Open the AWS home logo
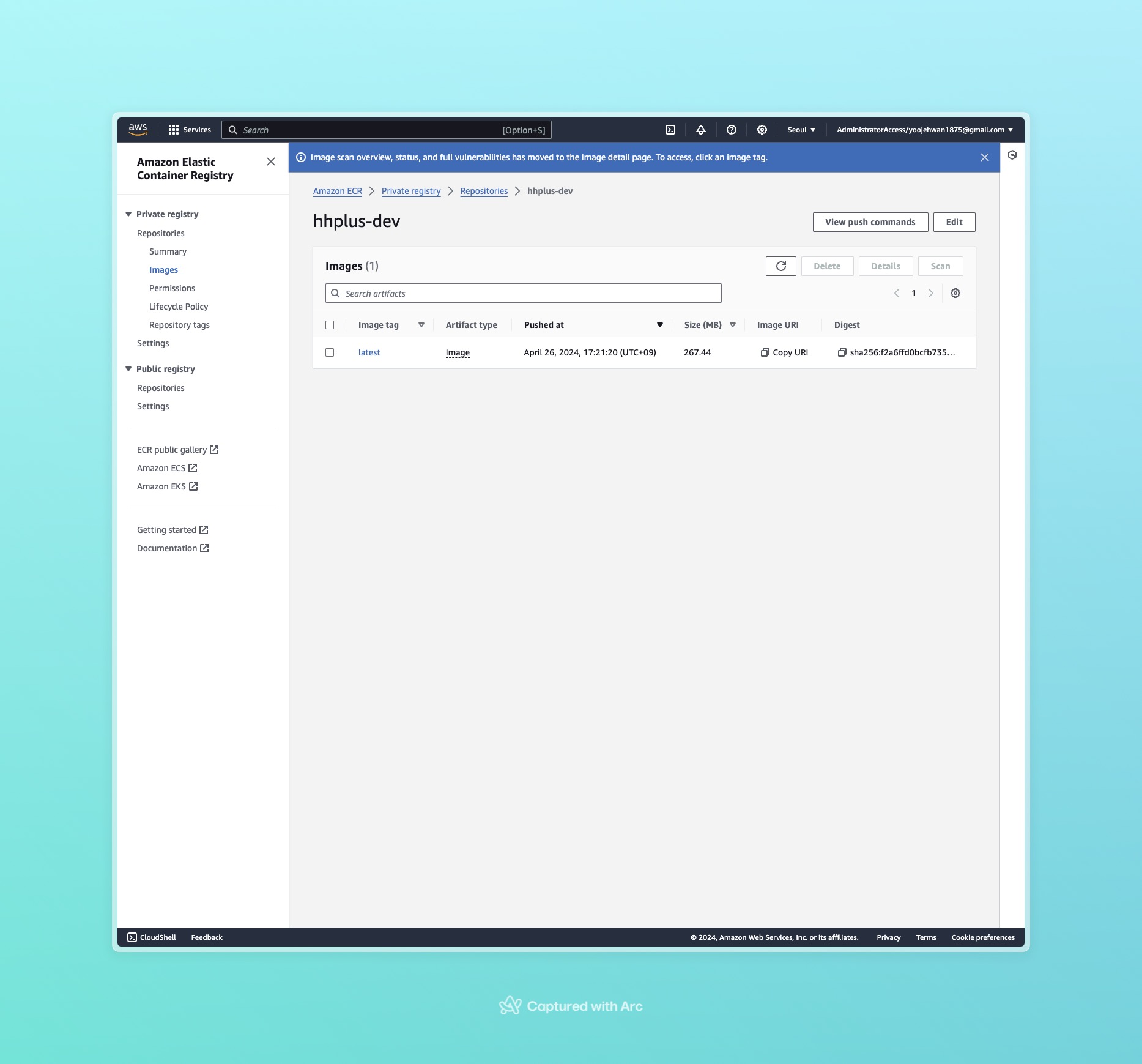 coord(138,130)
